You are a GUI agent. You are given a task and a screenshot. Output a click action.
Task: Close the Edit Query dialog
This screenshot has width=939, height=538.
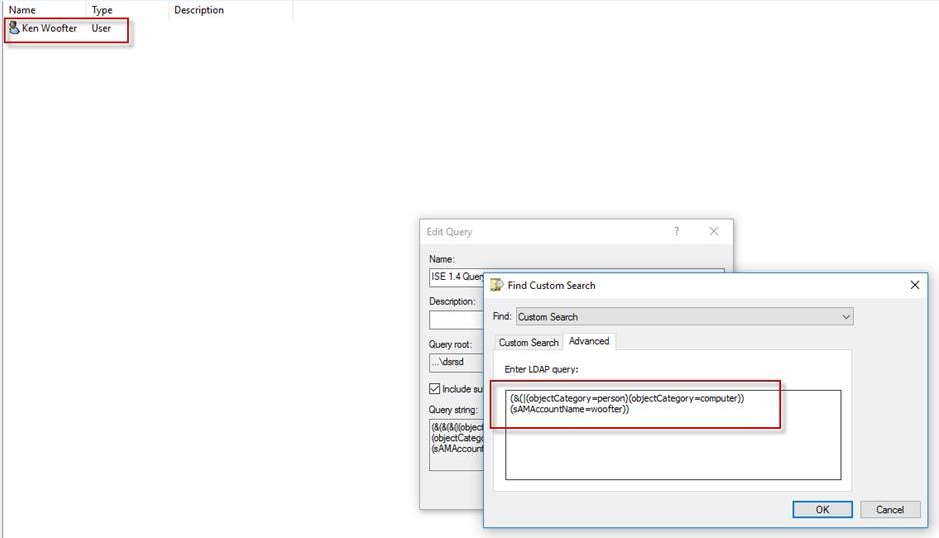click(x=714, y=231)
